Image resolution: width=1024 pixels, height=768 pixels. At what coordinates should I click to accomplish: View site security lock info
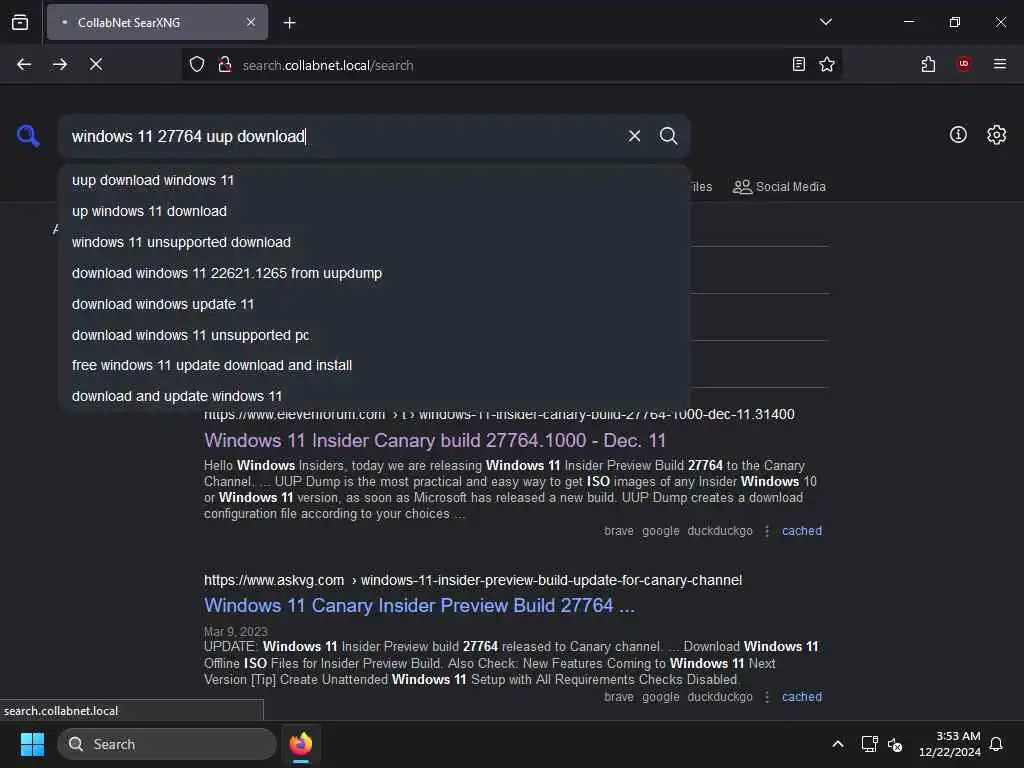225,64
